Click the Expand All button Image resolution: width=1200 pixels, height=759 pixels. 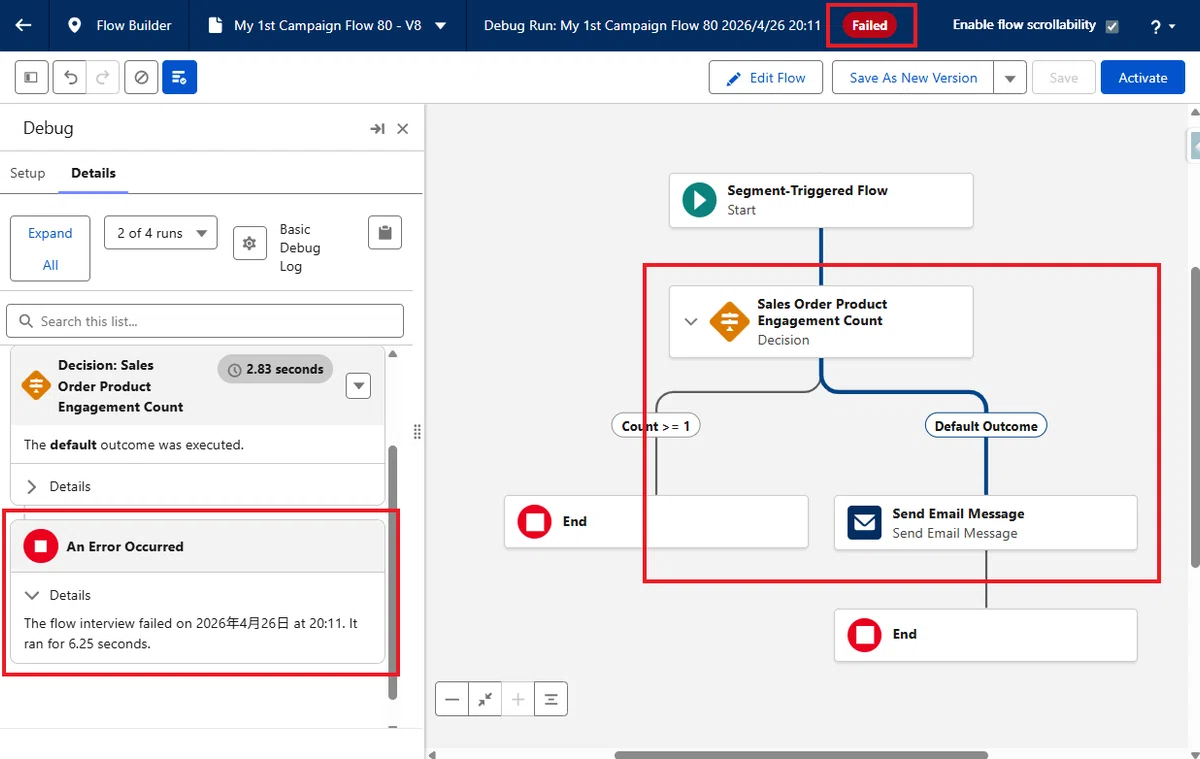[x=50, y=249]
